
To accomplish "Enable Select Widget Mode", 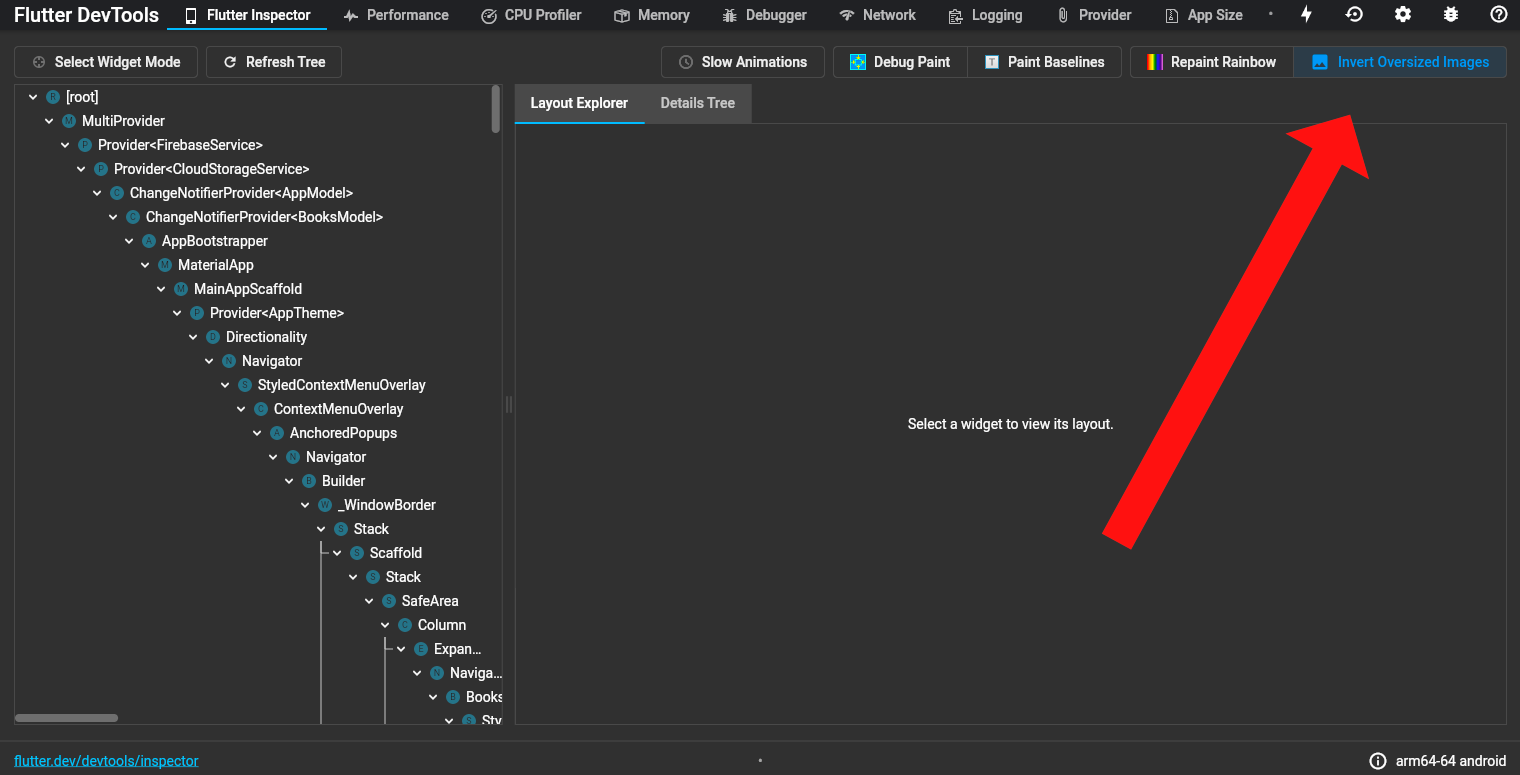I will (x=106, y=62).
